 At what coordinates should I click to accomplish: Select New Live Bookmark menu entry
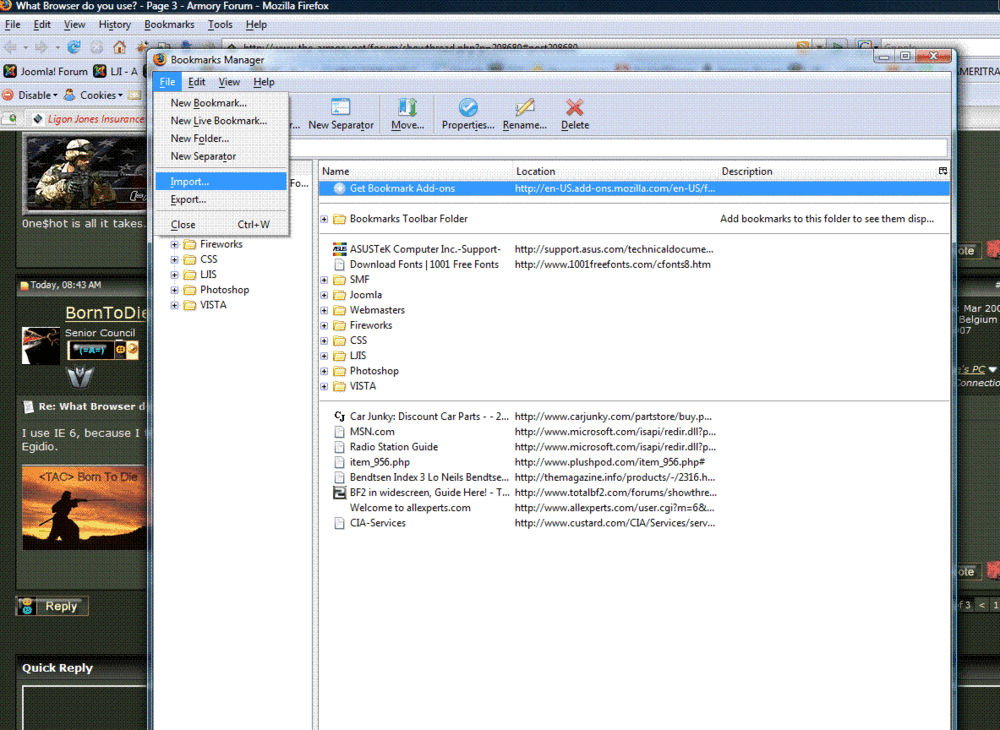point(218,121)
